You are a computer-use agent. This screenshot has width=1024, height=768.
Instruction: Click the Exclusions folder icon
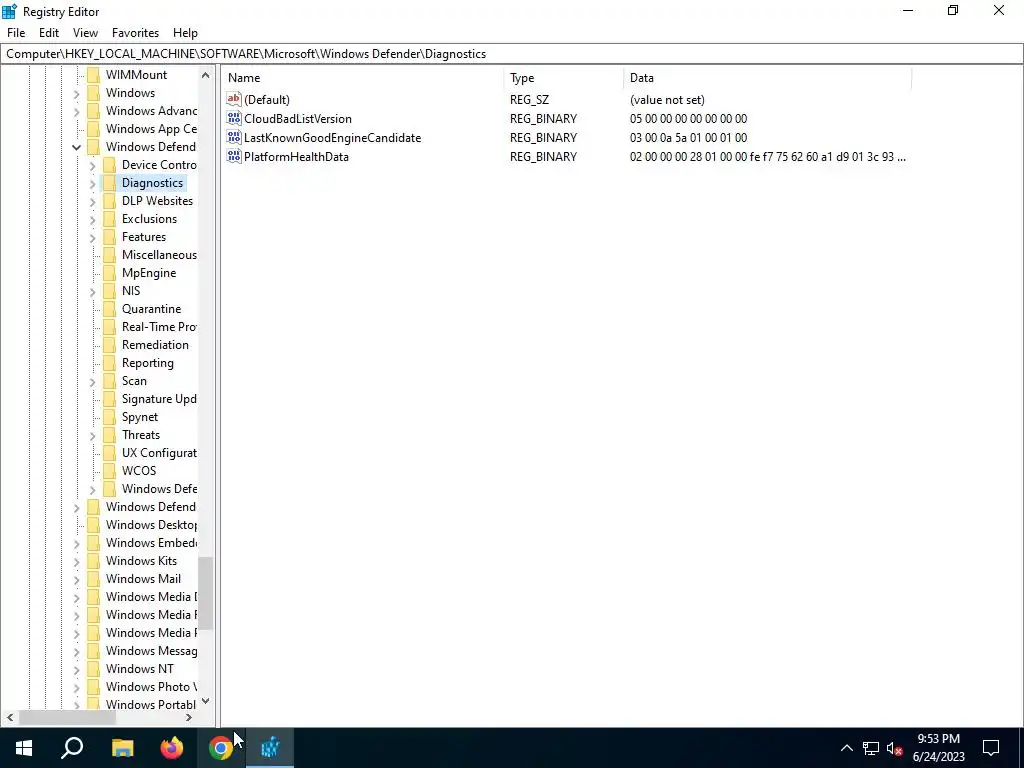(109, 219)
